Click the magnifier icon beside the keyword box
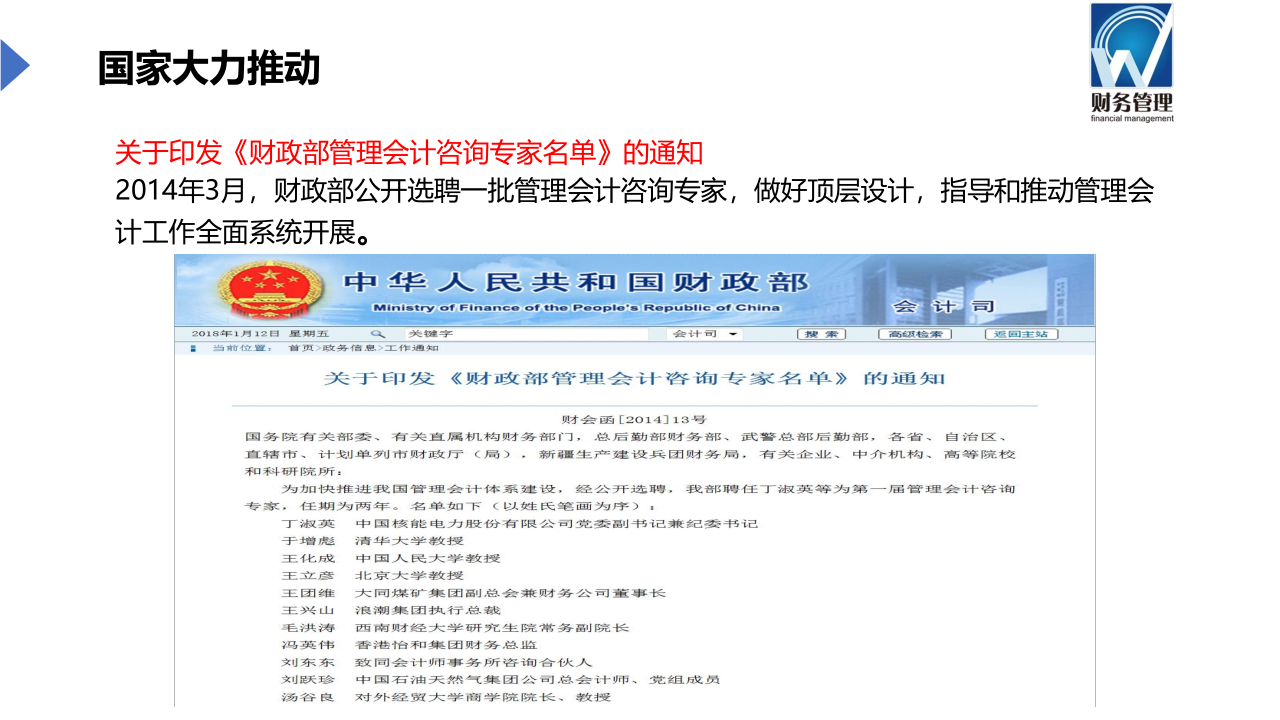This screenshot has height=720, width=1280. click(377, 334)
